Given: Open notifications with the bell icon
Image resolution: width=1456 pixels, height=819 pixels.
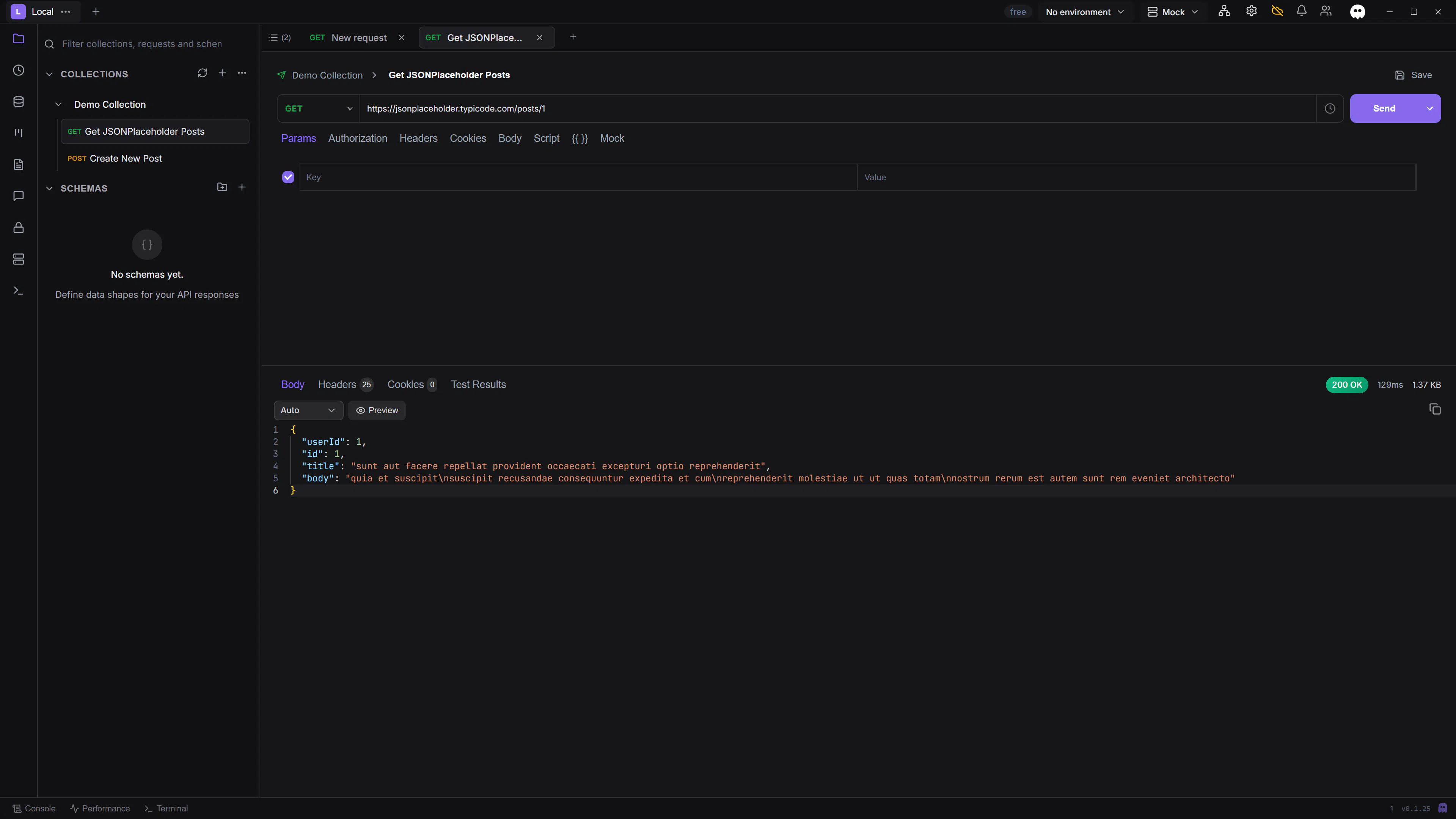Looking at the screenshot, I should (1302, 11).
